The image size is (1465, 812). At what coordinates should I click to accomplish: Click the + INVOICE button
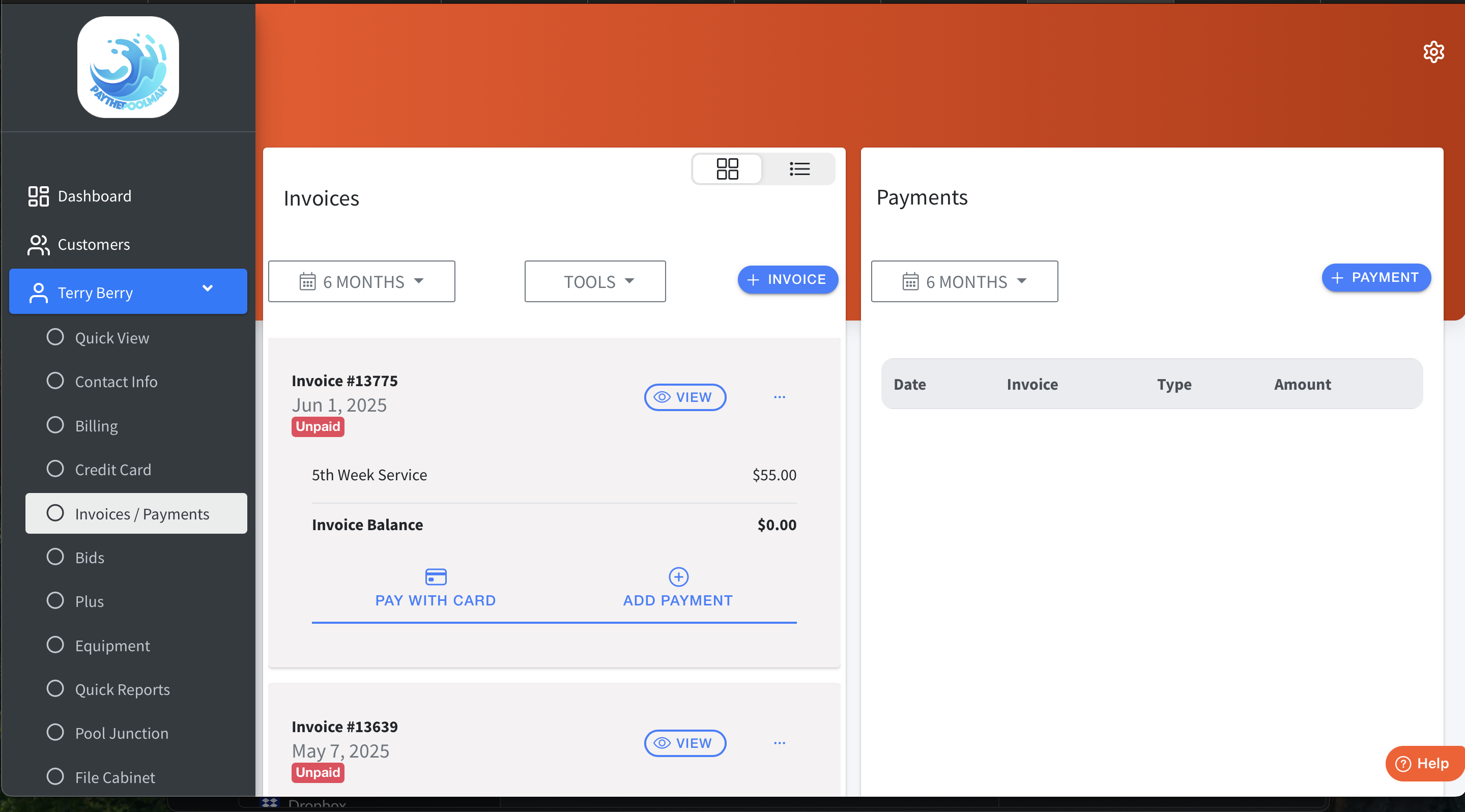pyautogui.click(x=787, y=279)
